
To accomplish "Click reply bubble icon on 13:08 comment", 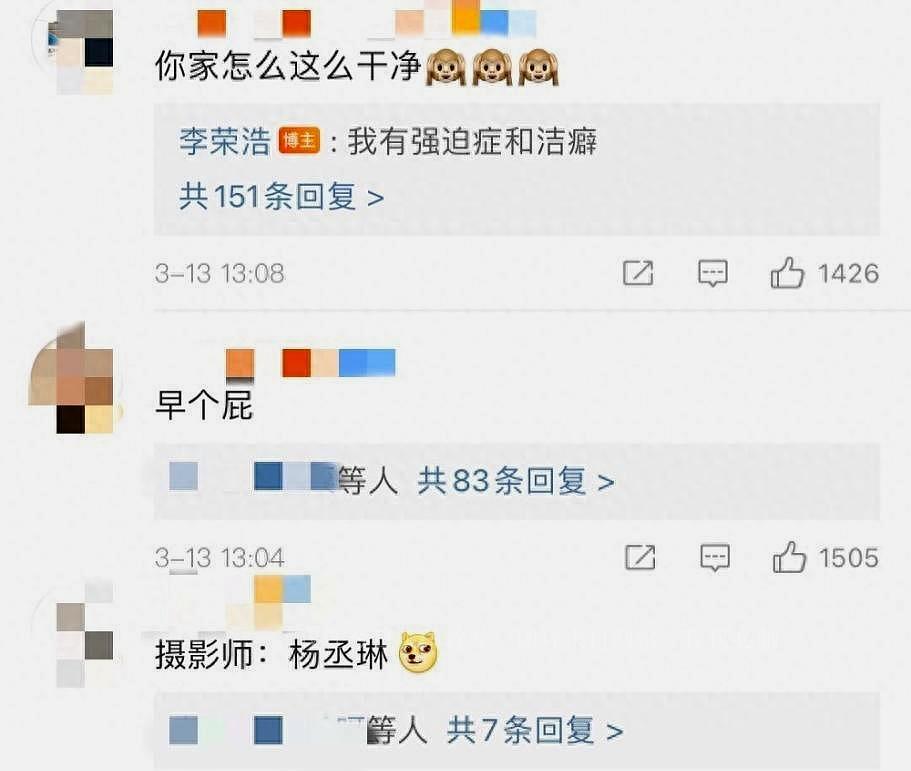I will click(x=712, y=273).
